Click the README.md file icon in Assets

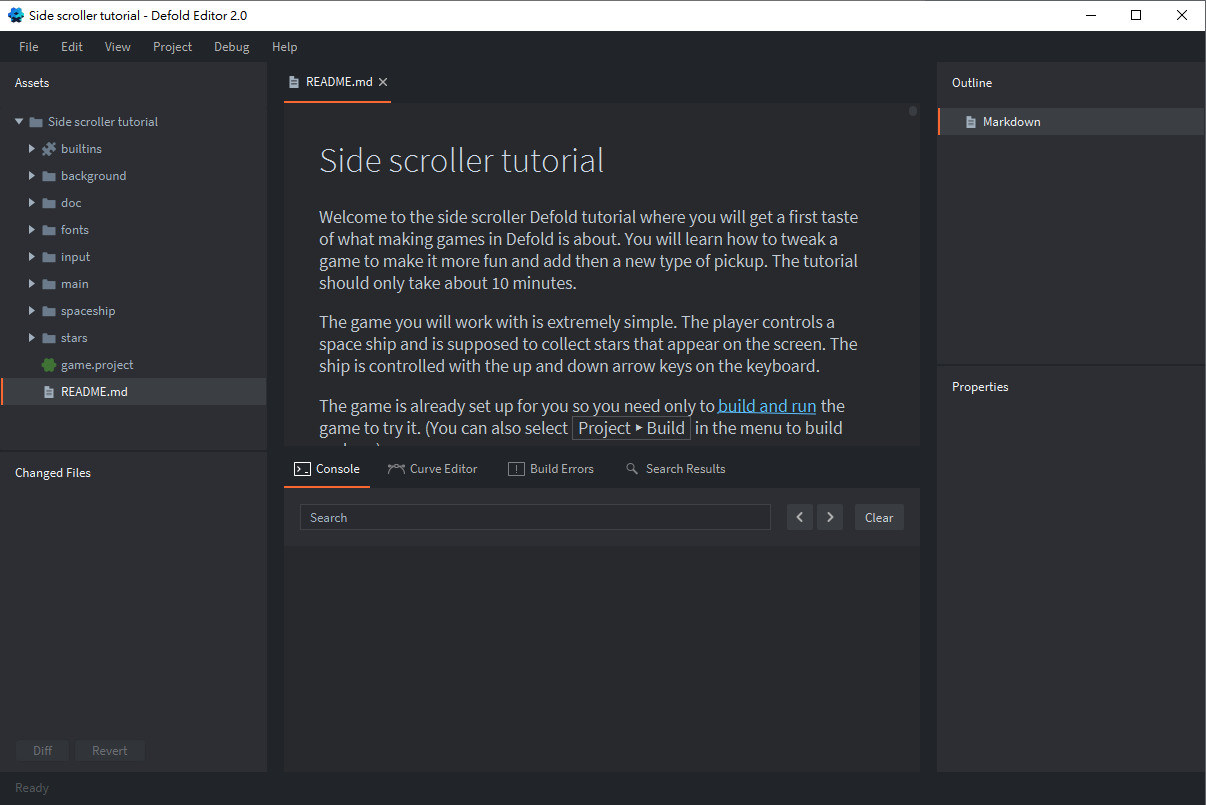pyautogui.click(x=49, y=392)
